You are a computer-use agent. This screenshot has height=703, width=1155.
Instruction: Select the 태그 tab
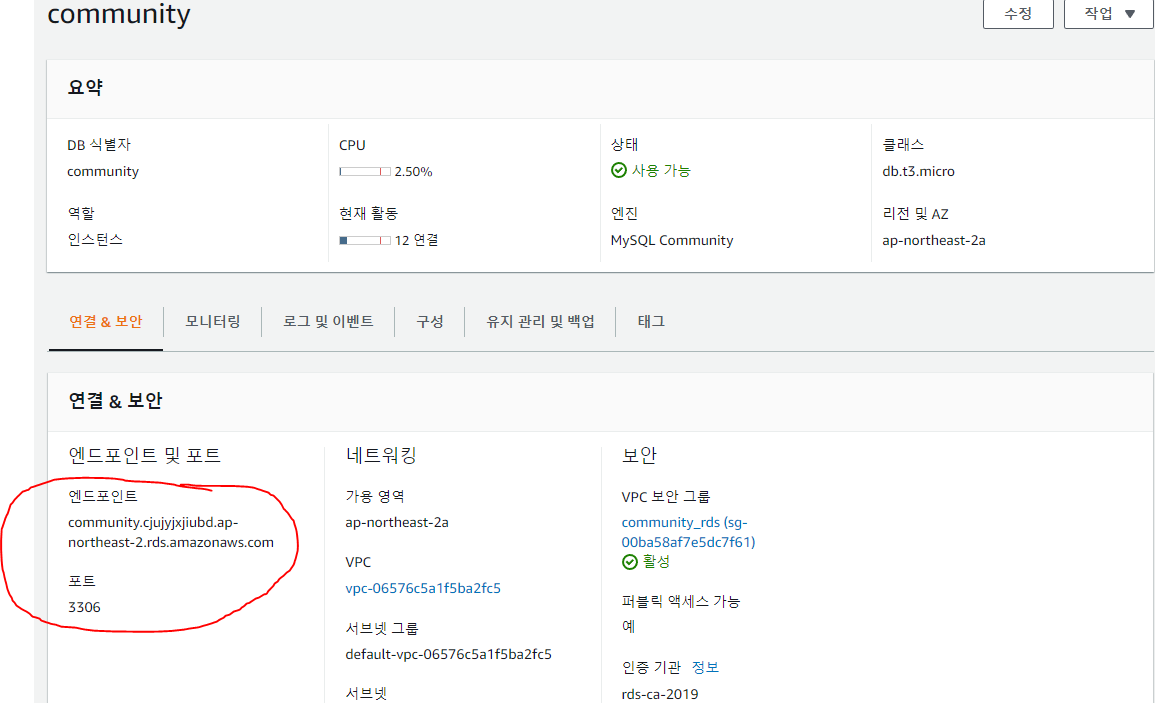coord(651,321)
